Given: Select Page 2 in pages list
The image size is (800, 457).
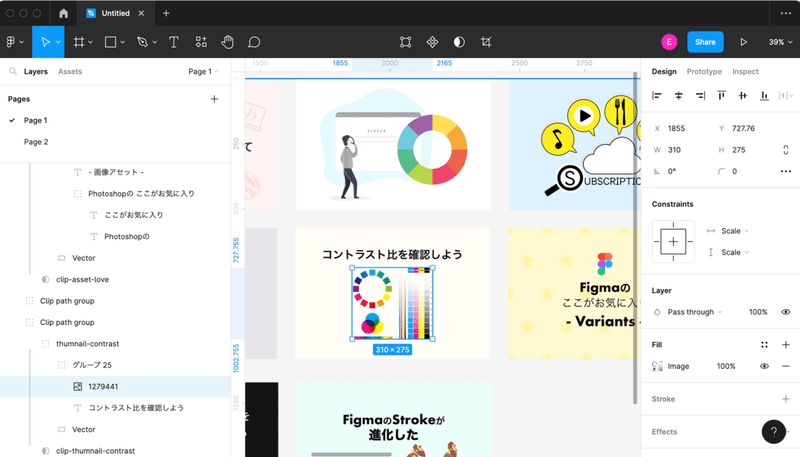Looking at the screenshot, I should [x=36, y=142].
